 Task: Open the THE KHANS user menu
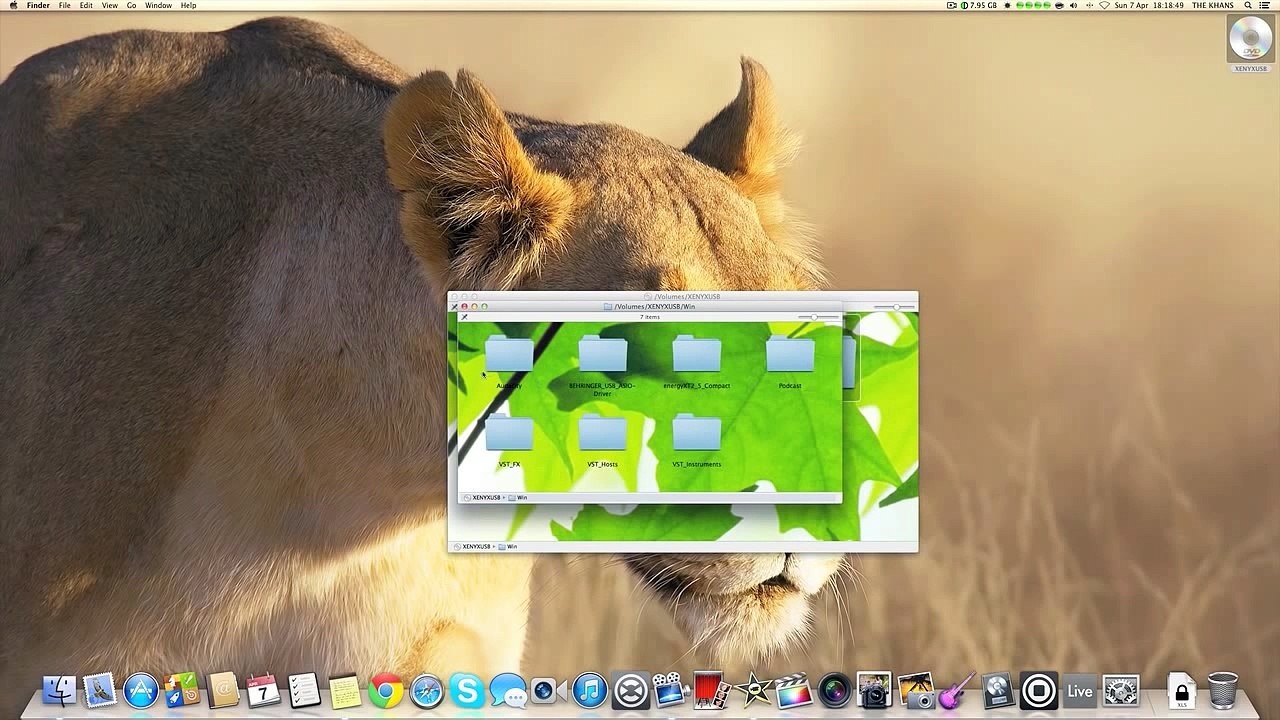point(1213,5)
